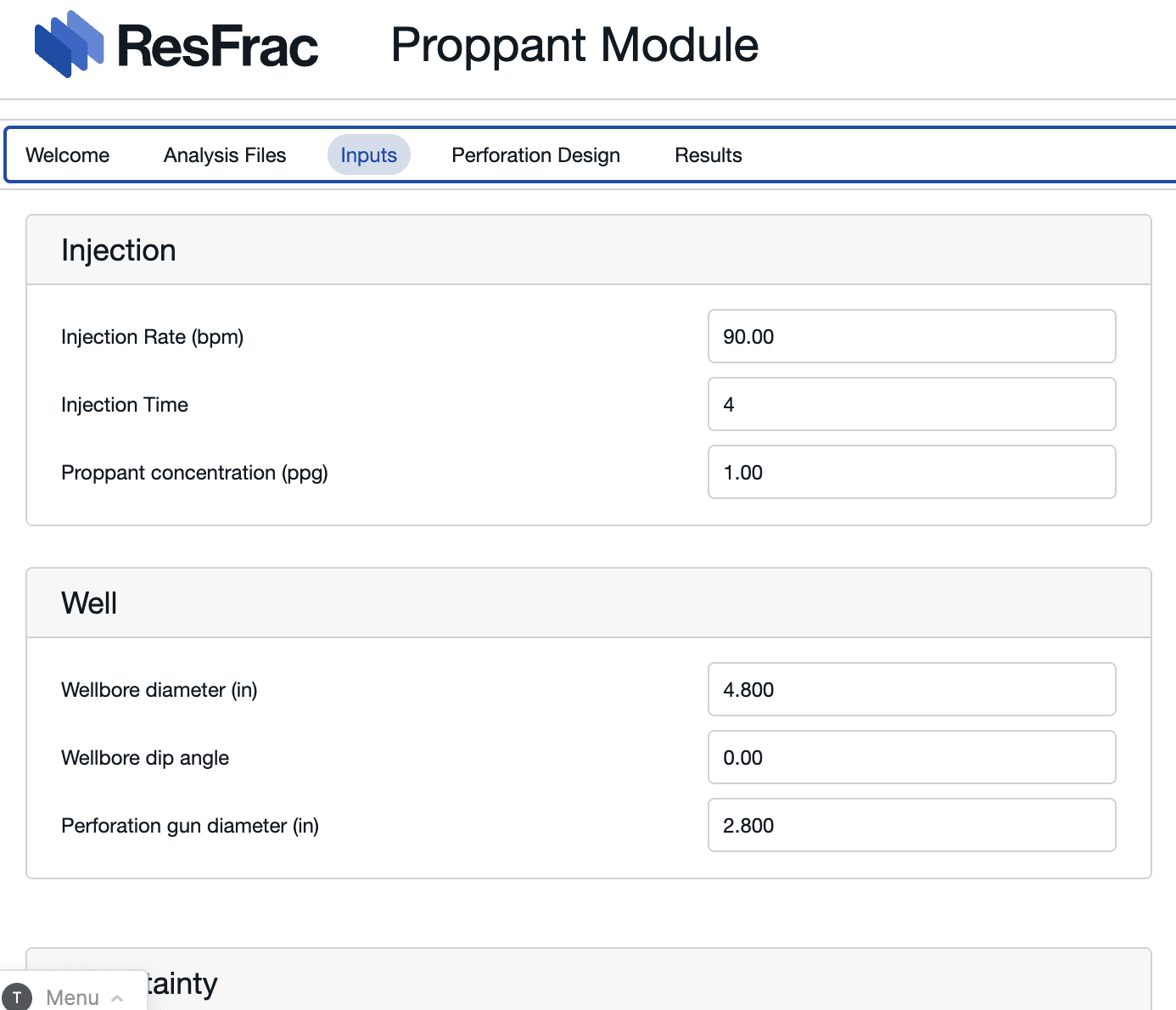Click the Perforation gun diameter (in) label
The height and width of the screenshot is (1010, 1176).
click(x=190, y=826)
